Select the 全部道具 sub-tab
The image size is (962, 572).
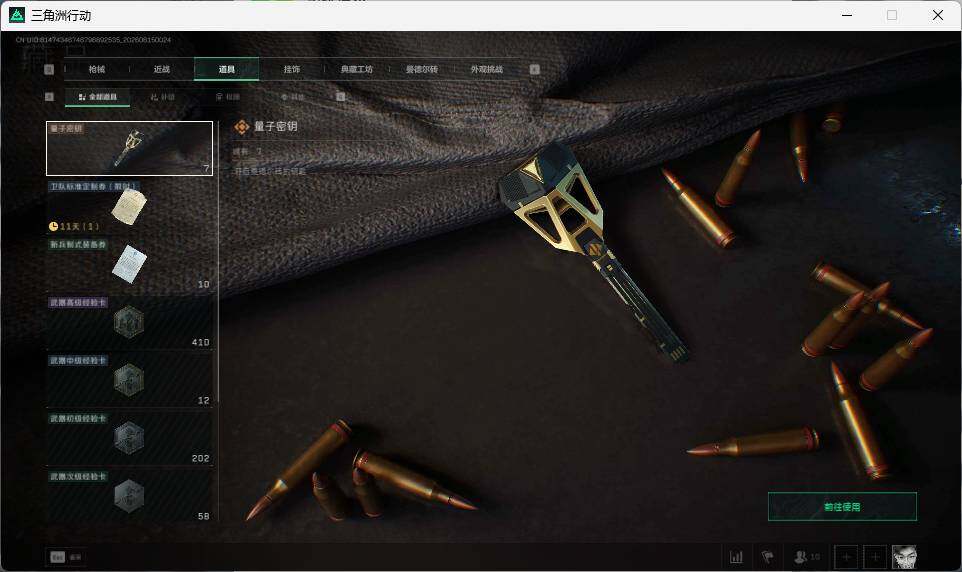(x=98, y=97)
